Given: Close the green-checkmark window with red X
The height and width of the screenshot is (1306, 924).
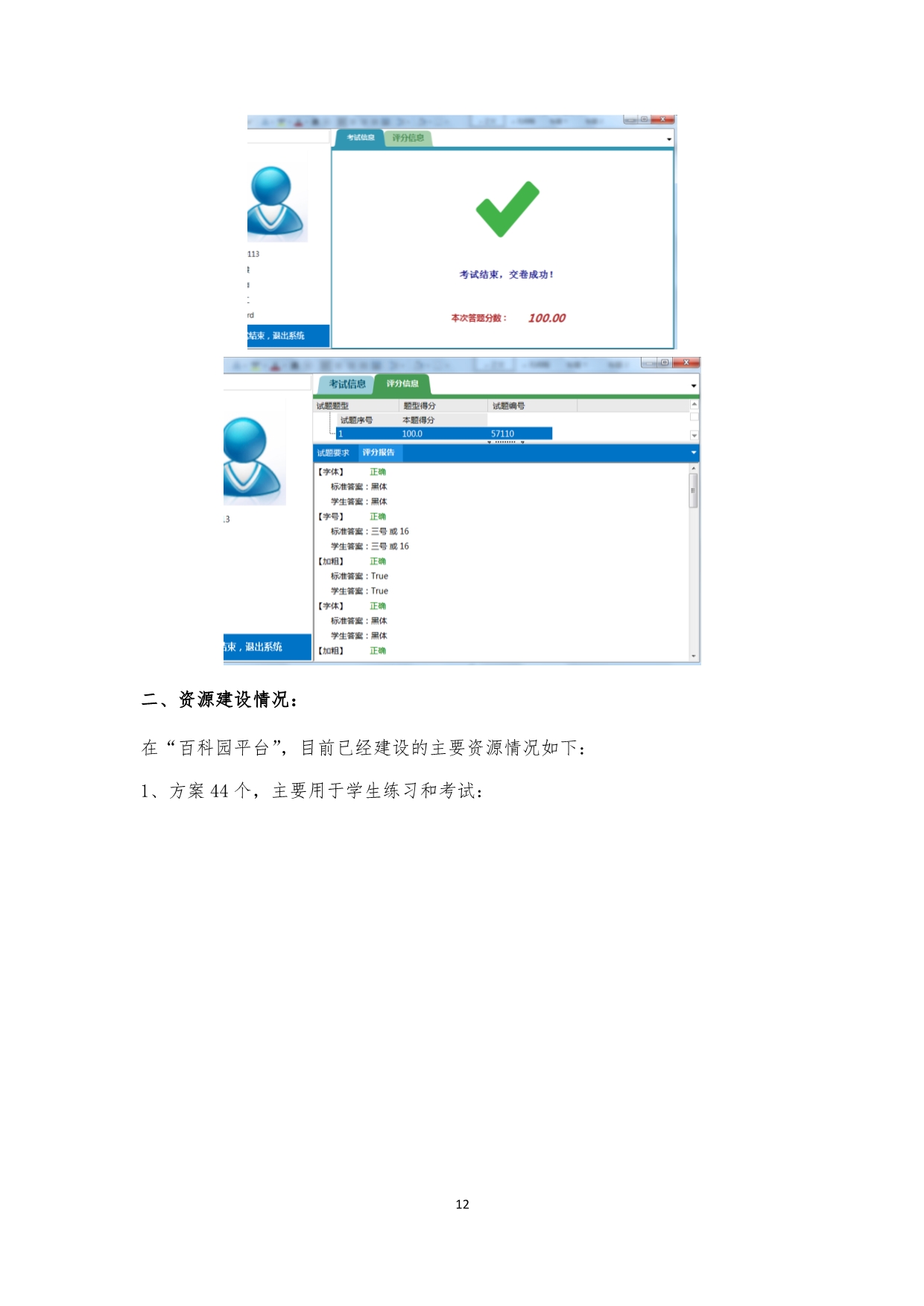Looking at the screenshot, I should tap(662, 119).
